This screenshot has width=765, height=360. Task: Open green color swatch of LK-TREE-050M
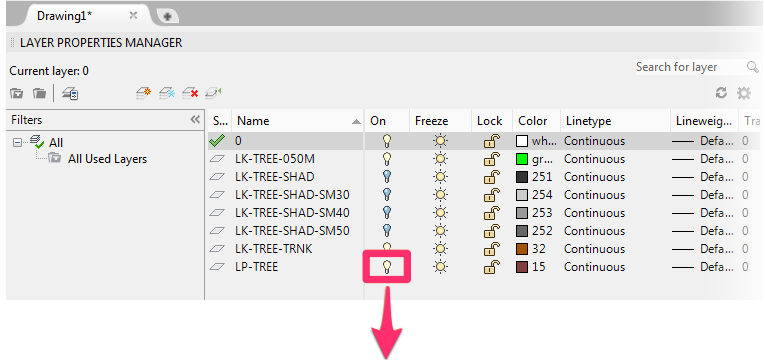pos(522,159)
